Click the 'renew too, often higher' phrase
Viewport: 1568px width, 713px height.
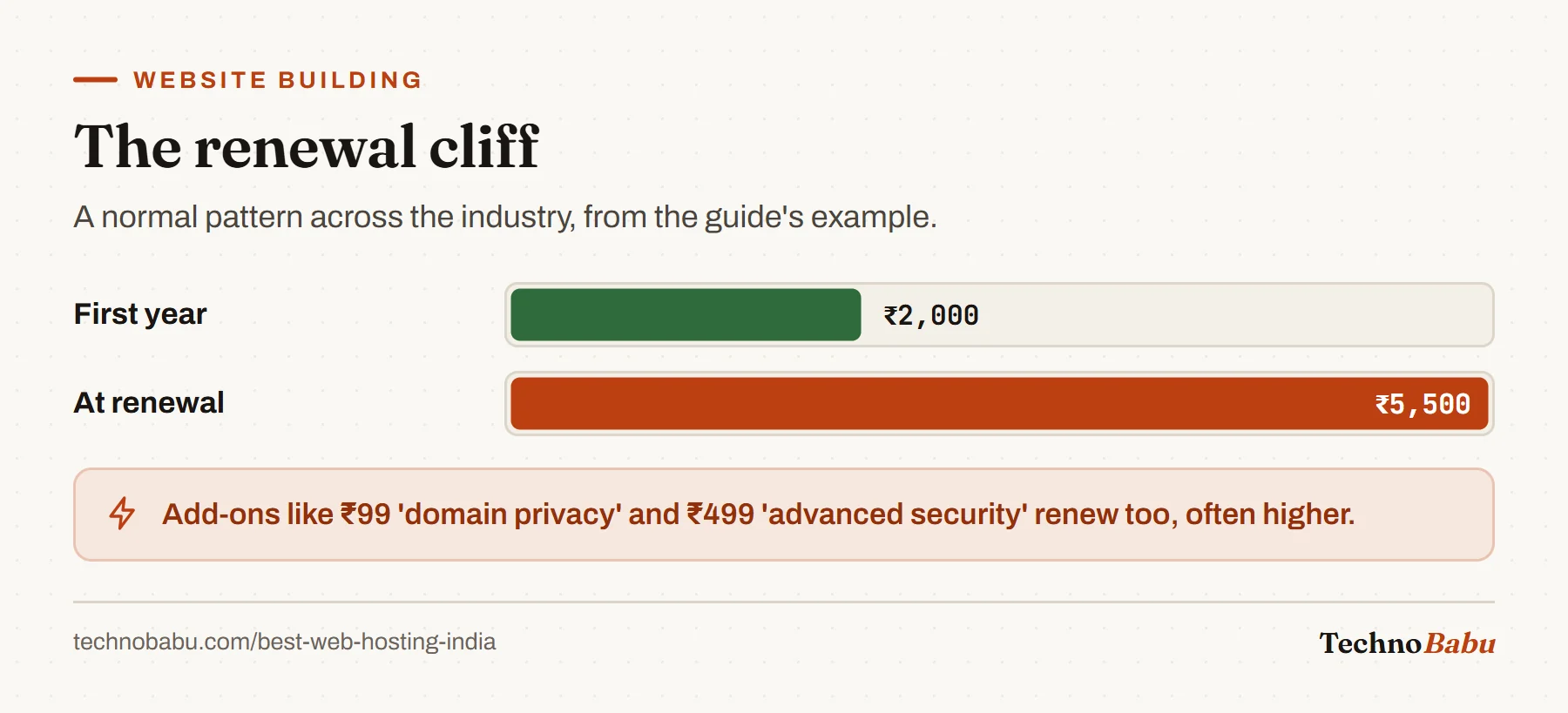click(x=1194, y=515)
